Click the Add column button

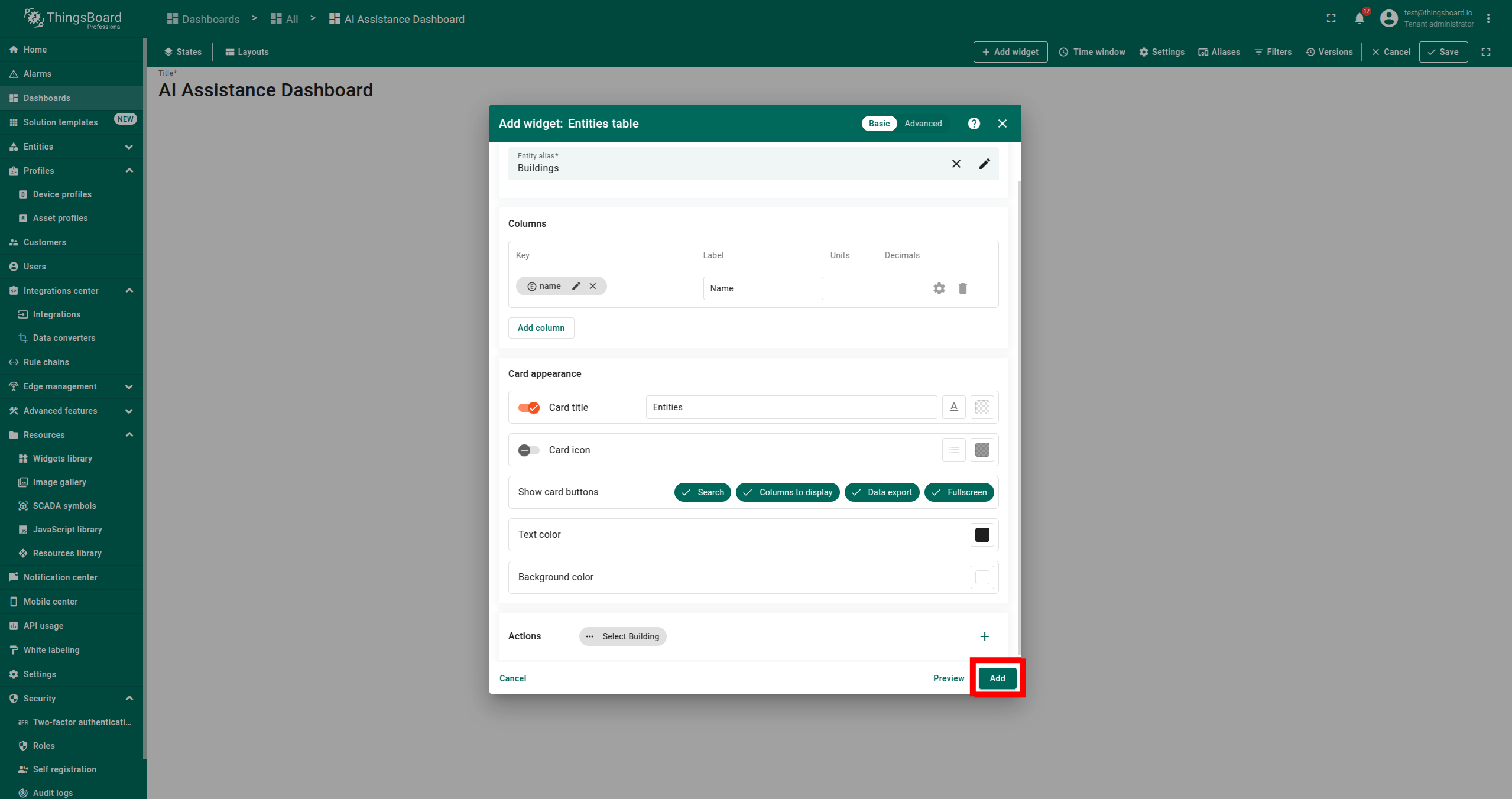[541, 328]
